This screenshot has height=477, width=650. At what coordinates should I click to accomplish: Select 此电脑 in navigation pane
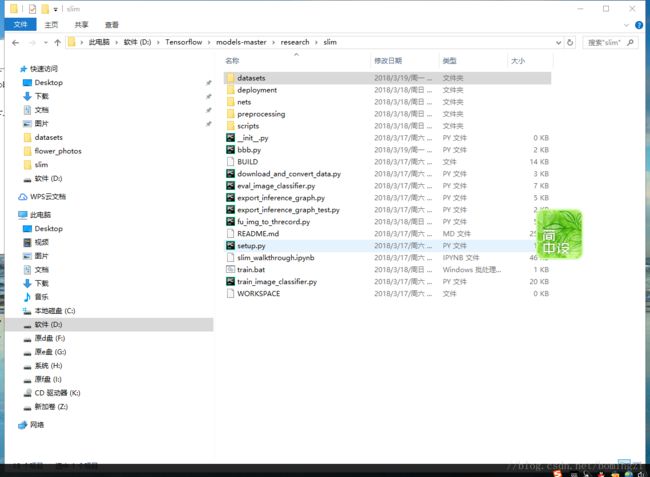[x=40, y=215]
